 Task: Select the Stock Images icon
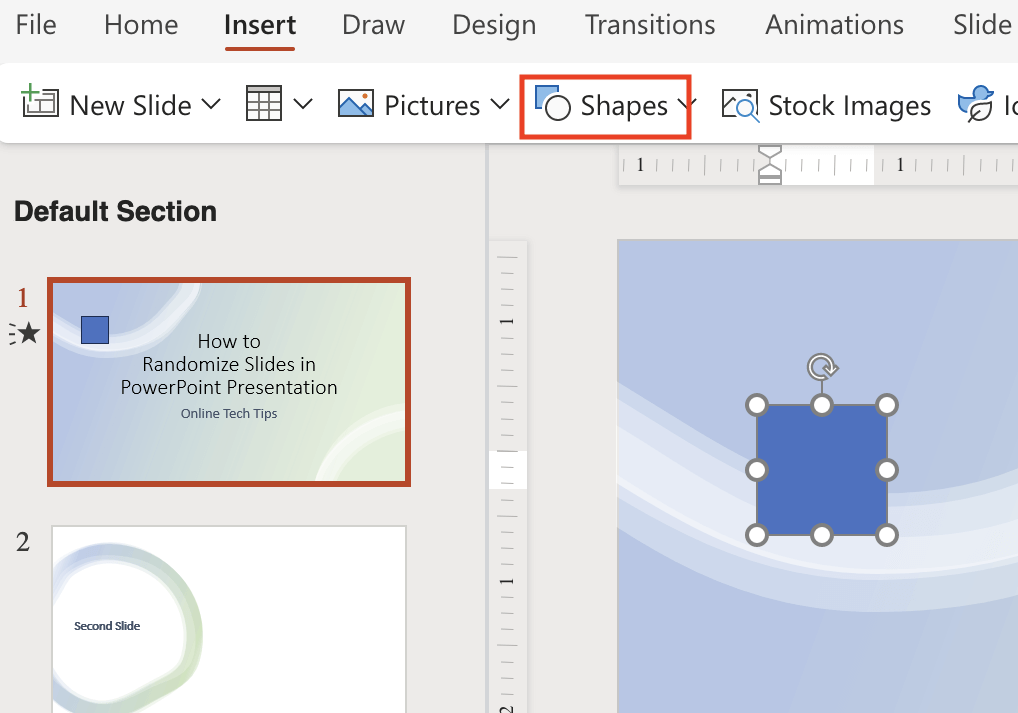tap(740, 104)
